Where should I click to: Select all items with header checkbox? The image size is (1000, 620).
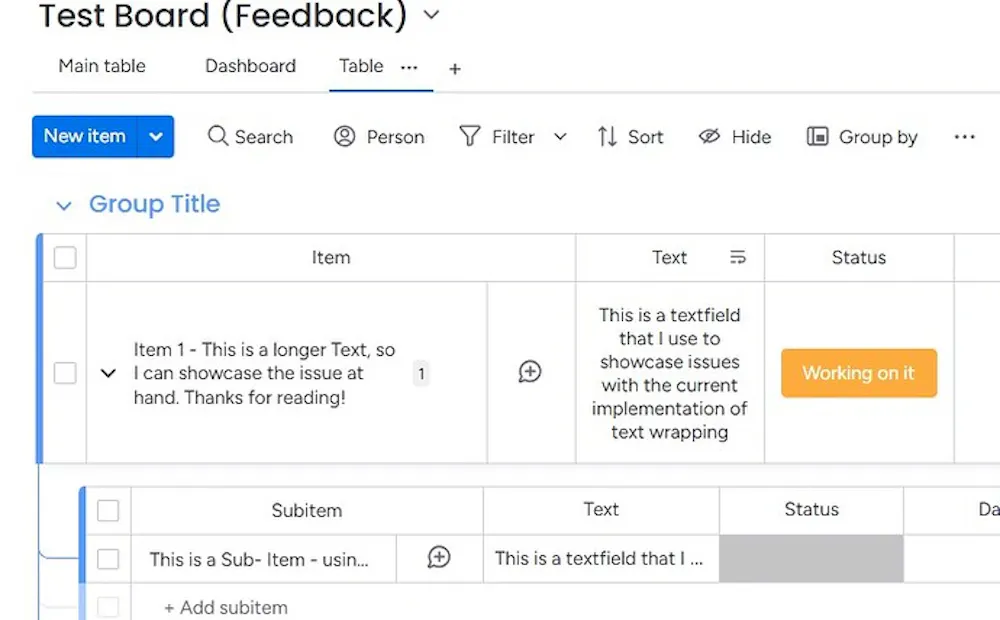(x=65, y=258)
